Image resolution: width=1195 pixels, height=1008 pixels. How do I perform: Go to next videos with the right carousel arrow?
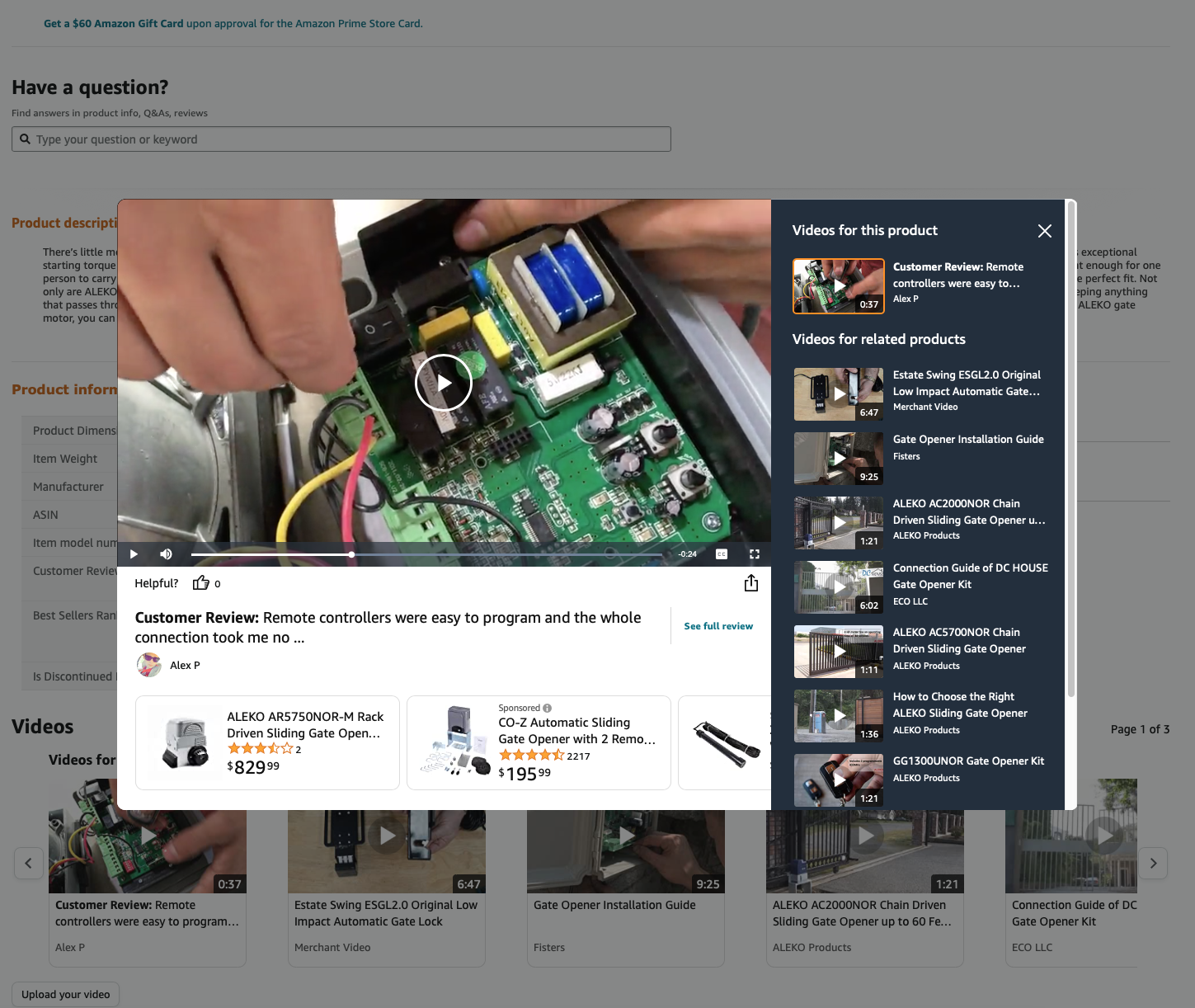tap(1153, 864)
